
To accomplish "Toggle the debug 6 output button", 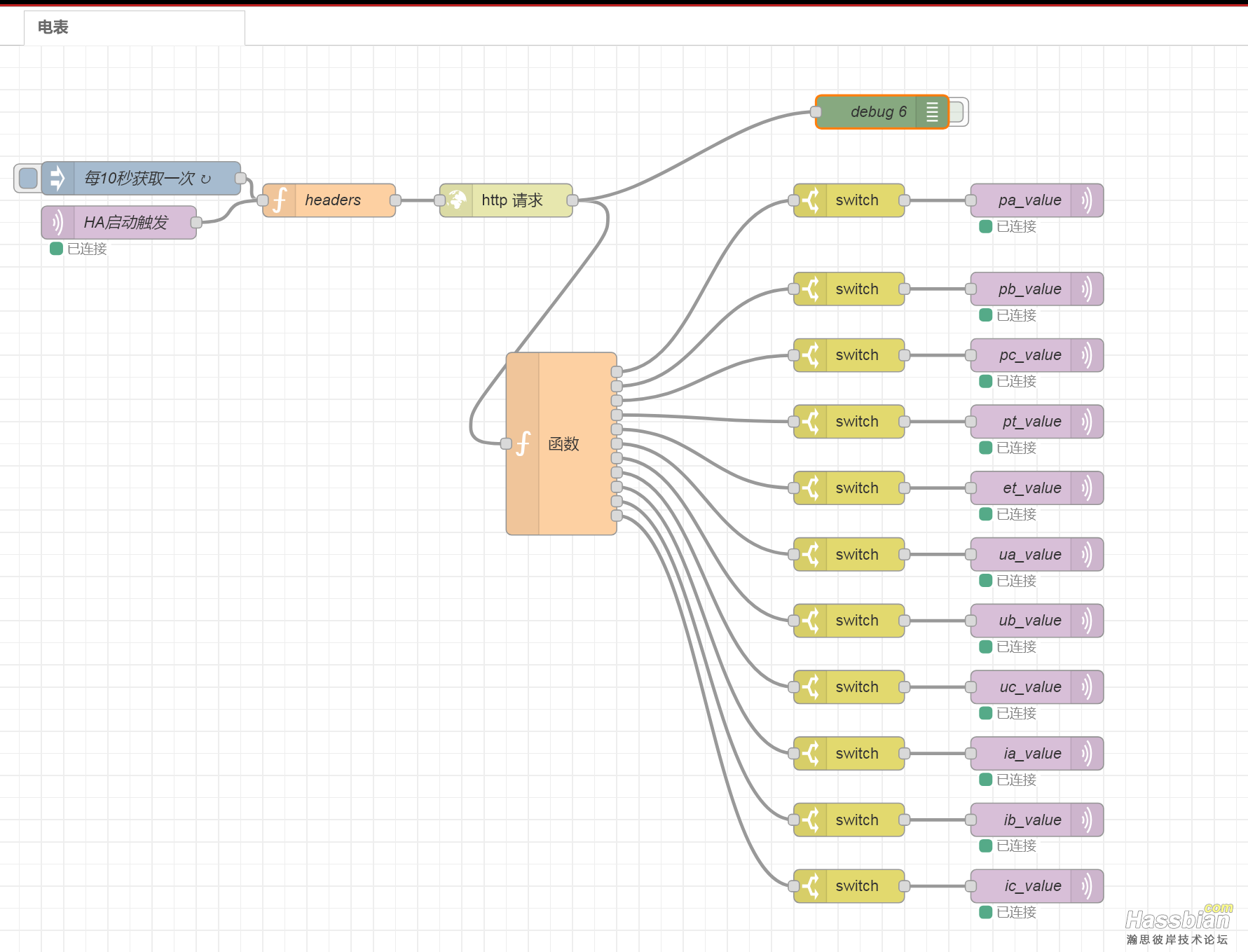I will [x=959, y=111].
